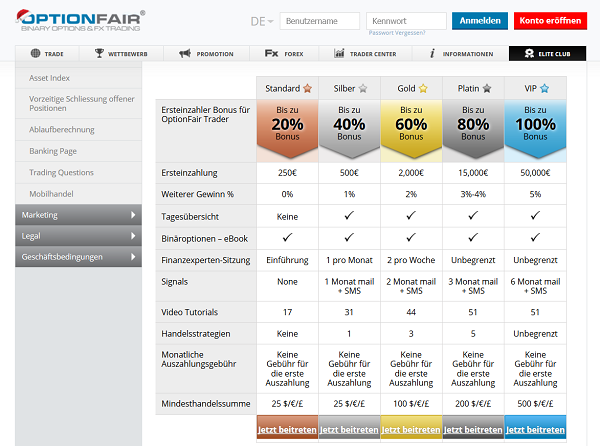Open the Wettbewerb menu tab

(x=121, y=54)
